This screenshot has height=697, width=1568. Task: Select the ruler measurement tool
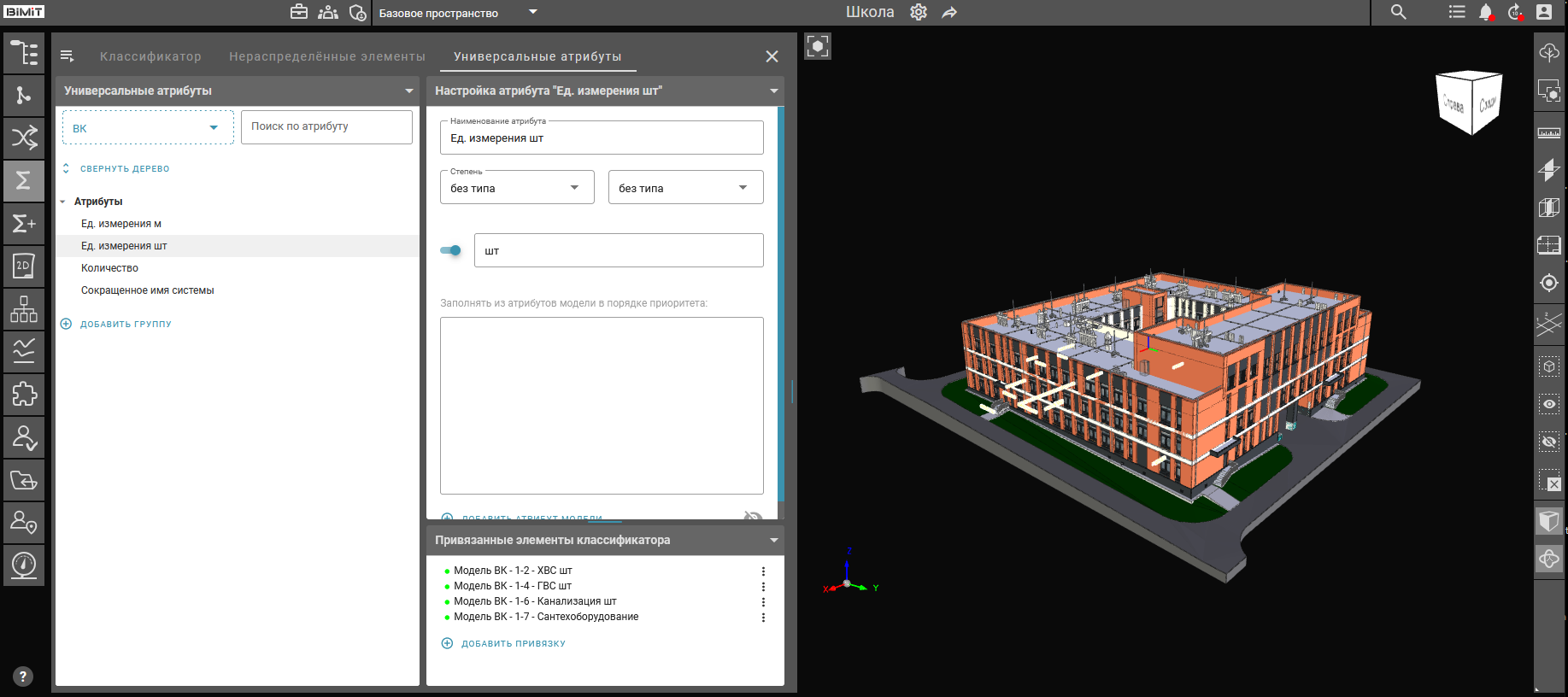(x=1549, y=133)
